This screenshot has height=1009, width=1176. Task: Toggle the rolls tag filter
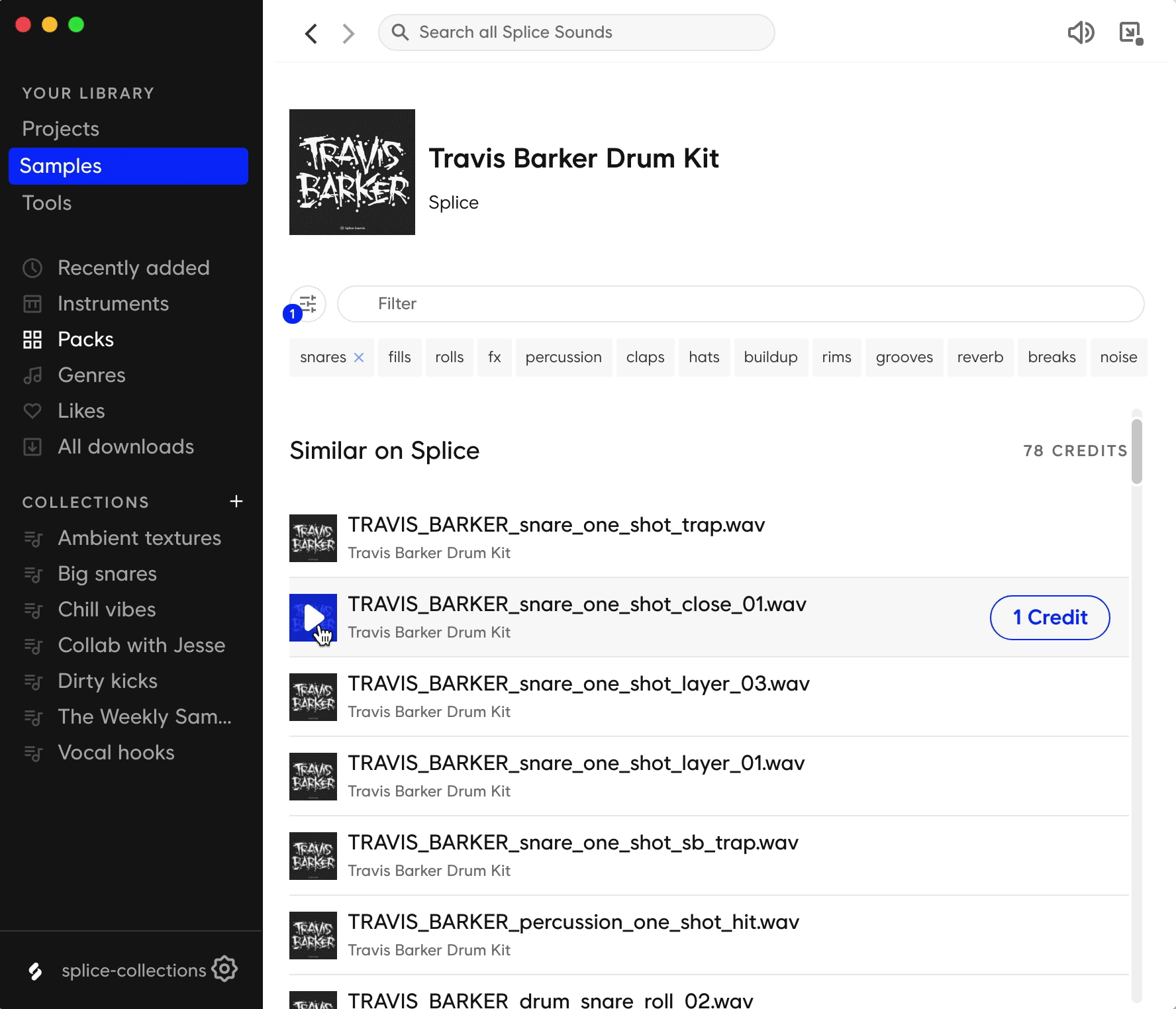point(450,358)
